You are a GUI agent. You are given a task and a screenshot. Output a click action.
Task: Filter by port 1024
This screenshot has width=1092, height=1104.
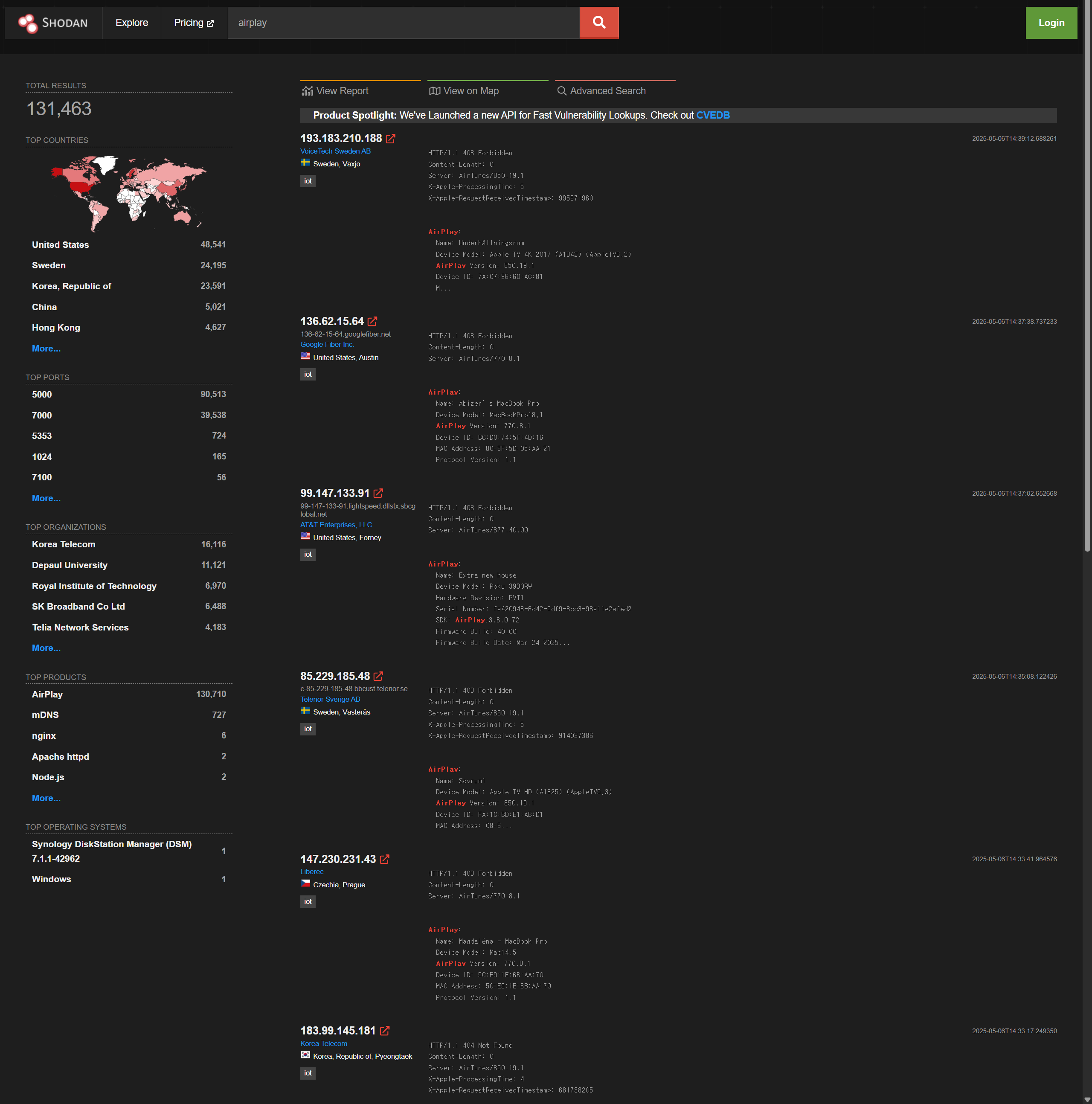pos(128,456)
